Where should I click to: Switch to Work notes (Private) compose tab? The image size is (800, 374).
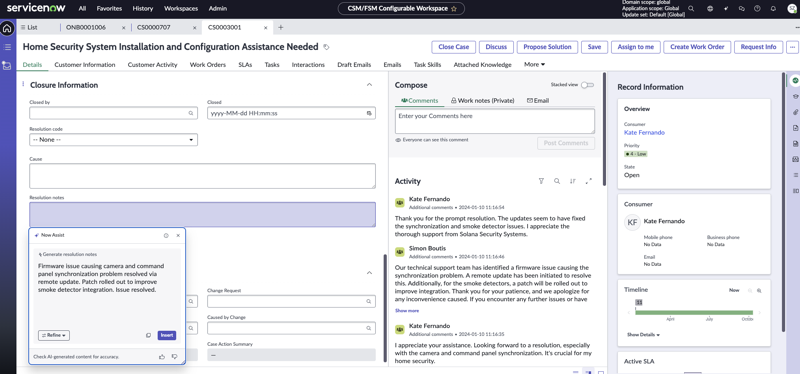point(482,101)
